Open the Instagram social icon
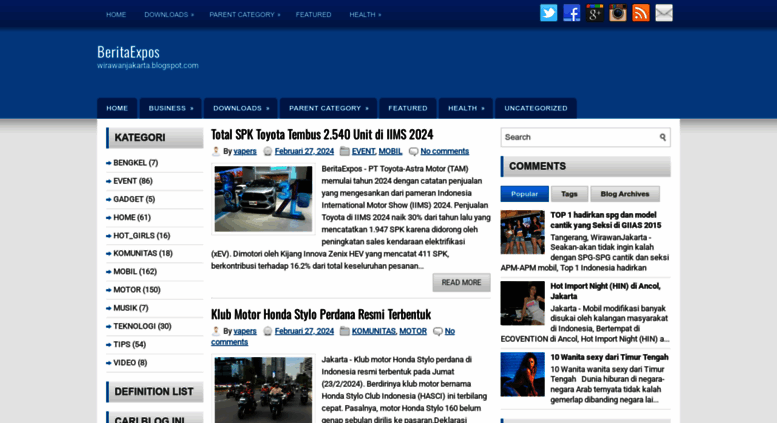Screen dimensions: 777x423 click(617, 13)
